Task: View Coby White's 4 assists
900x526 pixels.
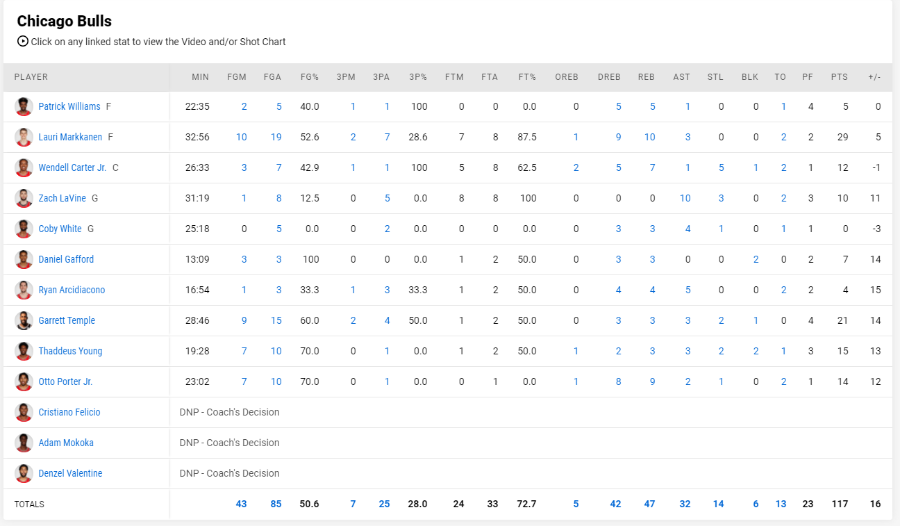Action: click(688, 229)
